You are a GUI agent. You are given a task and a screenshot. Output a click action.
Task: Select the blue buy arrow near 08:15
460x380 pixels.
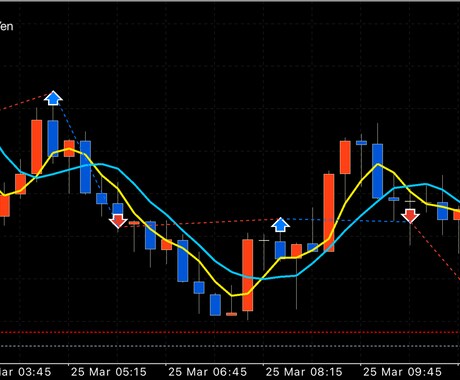point(280,225)
